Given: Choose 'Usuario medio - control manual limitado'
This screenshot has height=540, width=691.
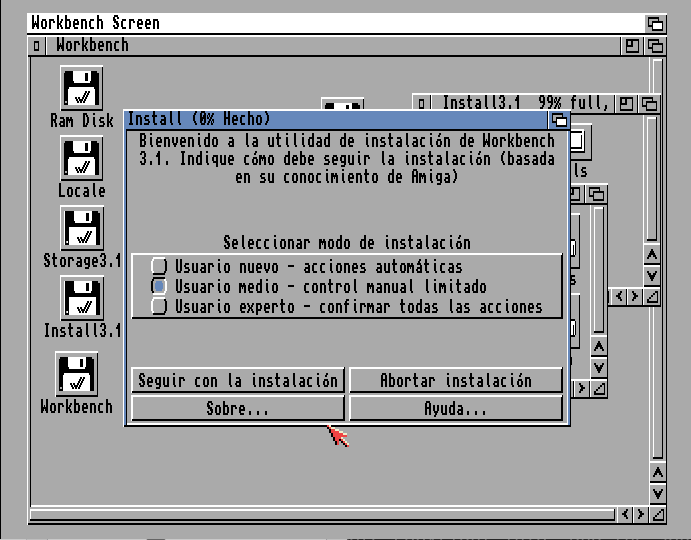Looking at the screenshot, I should pyautogui.click(x=159, y=287).
